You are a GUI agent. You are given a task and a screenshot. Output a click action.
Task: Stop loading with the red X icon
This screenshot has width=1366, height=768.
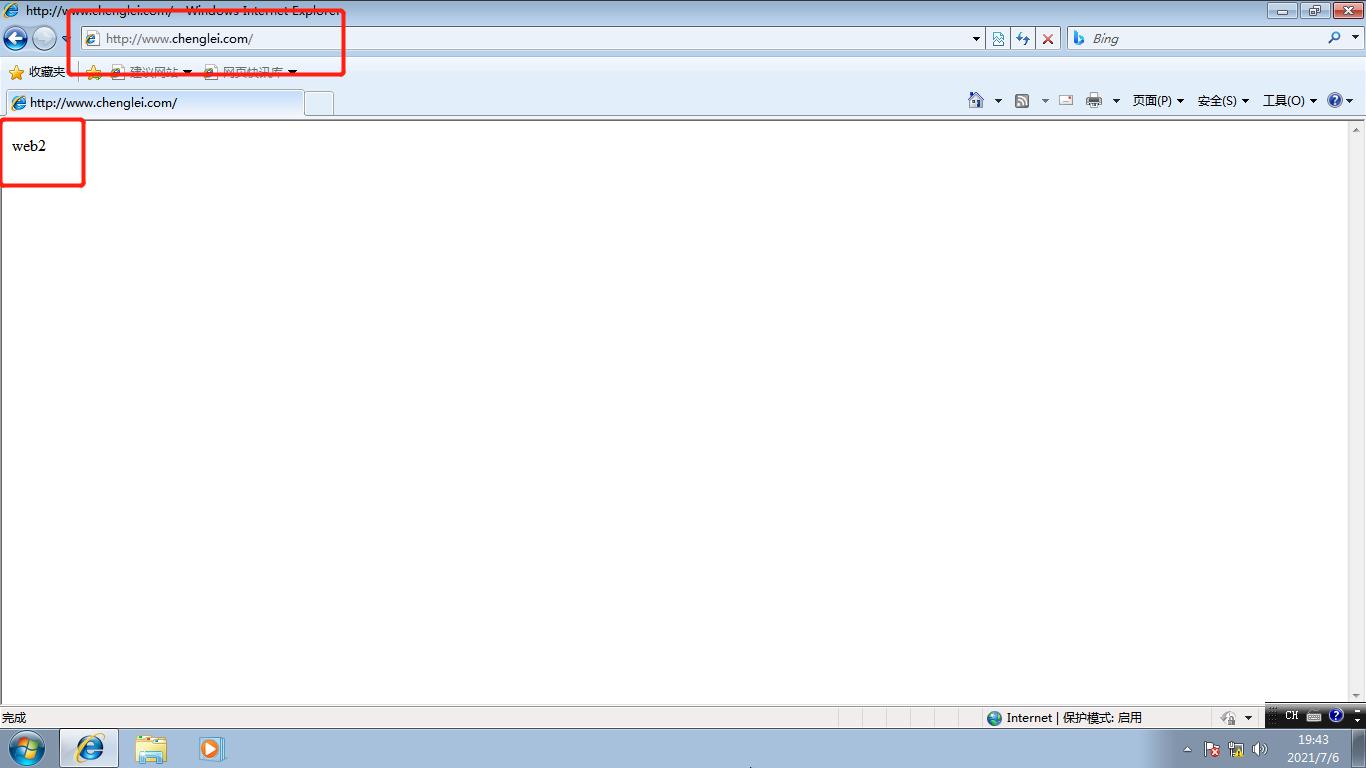tap(1047, 39)
